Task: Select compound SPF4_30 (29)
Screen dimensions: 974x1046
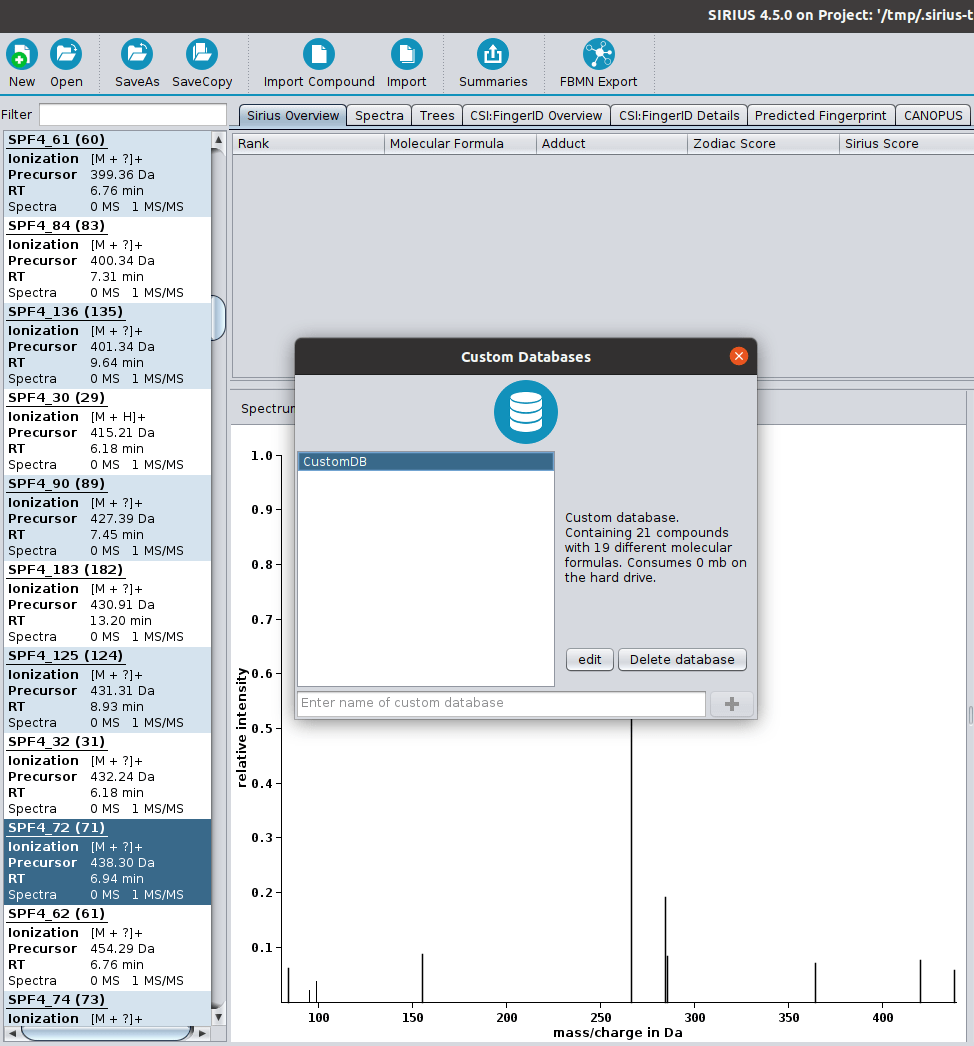Action: (107, 432)
